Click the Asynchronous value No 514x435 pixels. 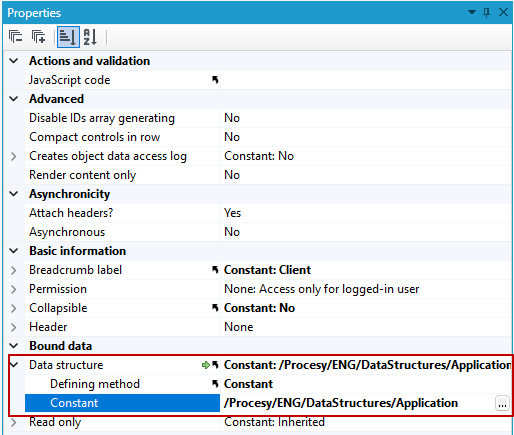click(232, 232)
